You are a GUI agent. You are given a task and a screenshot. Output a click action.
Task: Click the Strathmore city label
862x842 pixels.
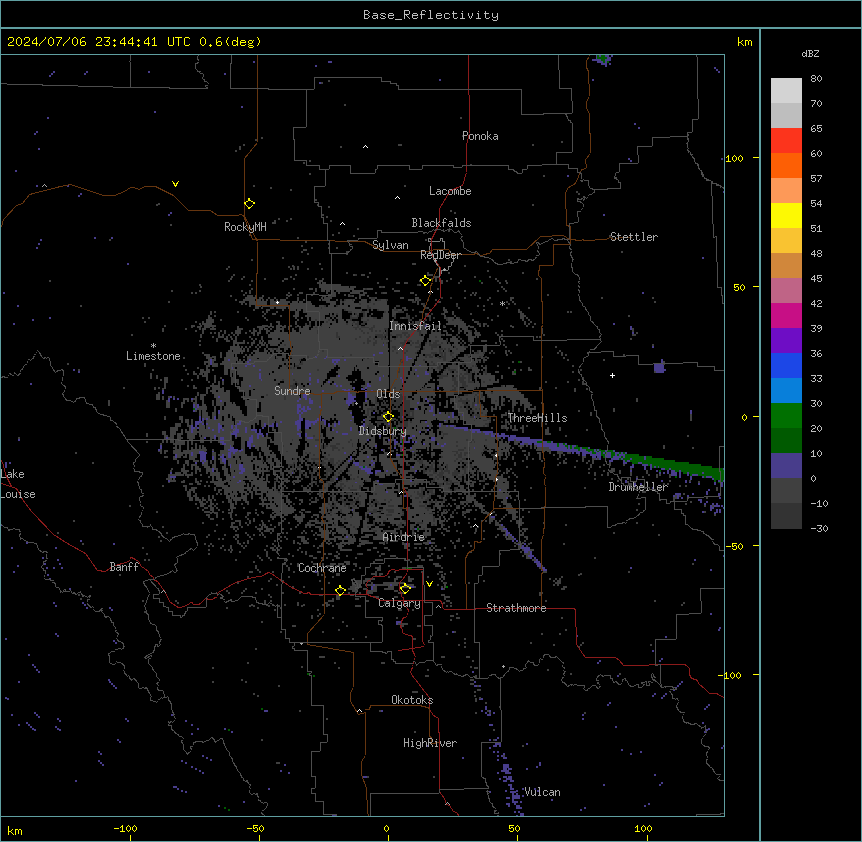(516, 608)
